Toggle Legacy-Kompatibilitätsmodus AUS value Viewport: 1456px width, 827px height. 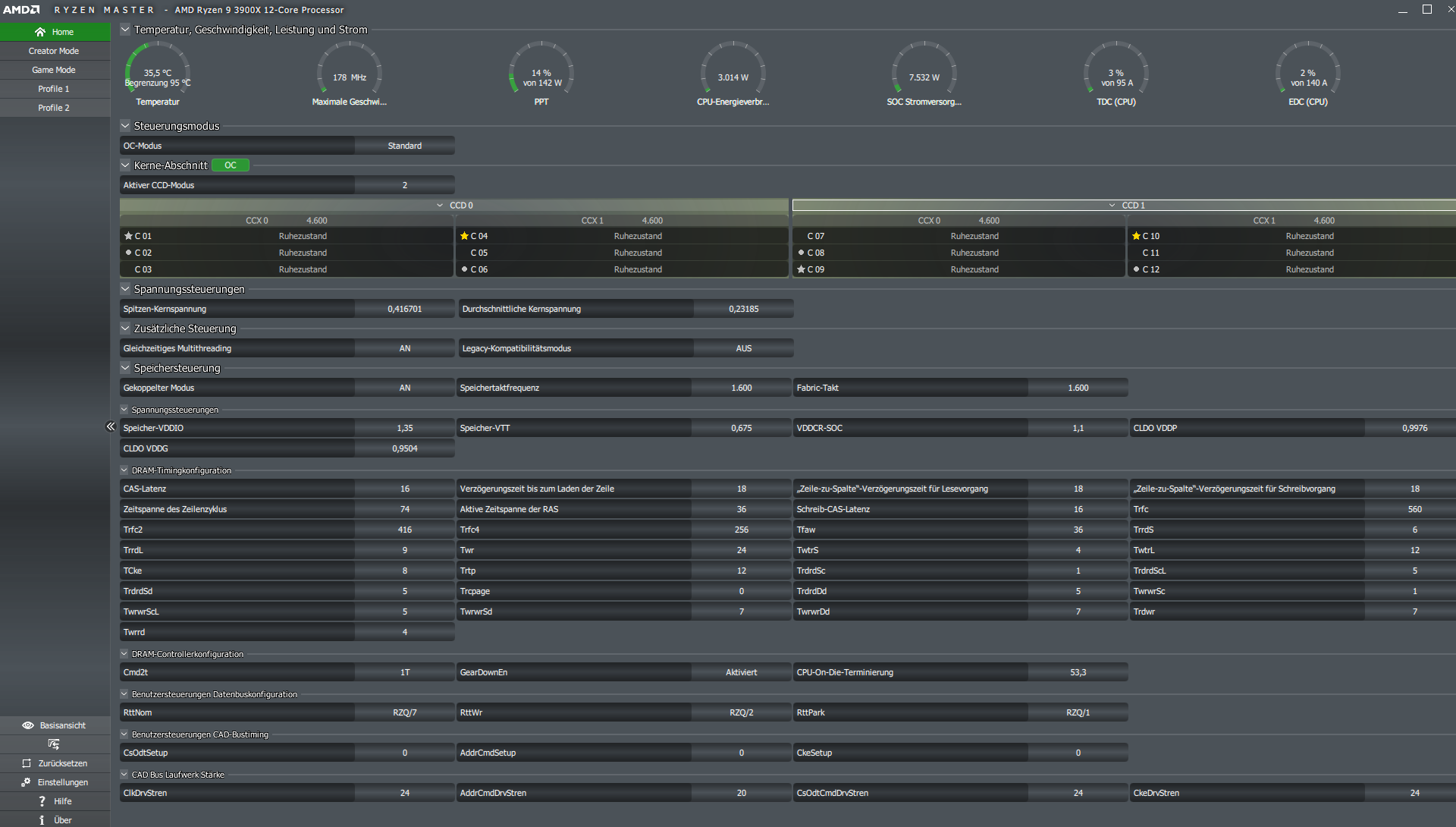(x=743, y=348)
